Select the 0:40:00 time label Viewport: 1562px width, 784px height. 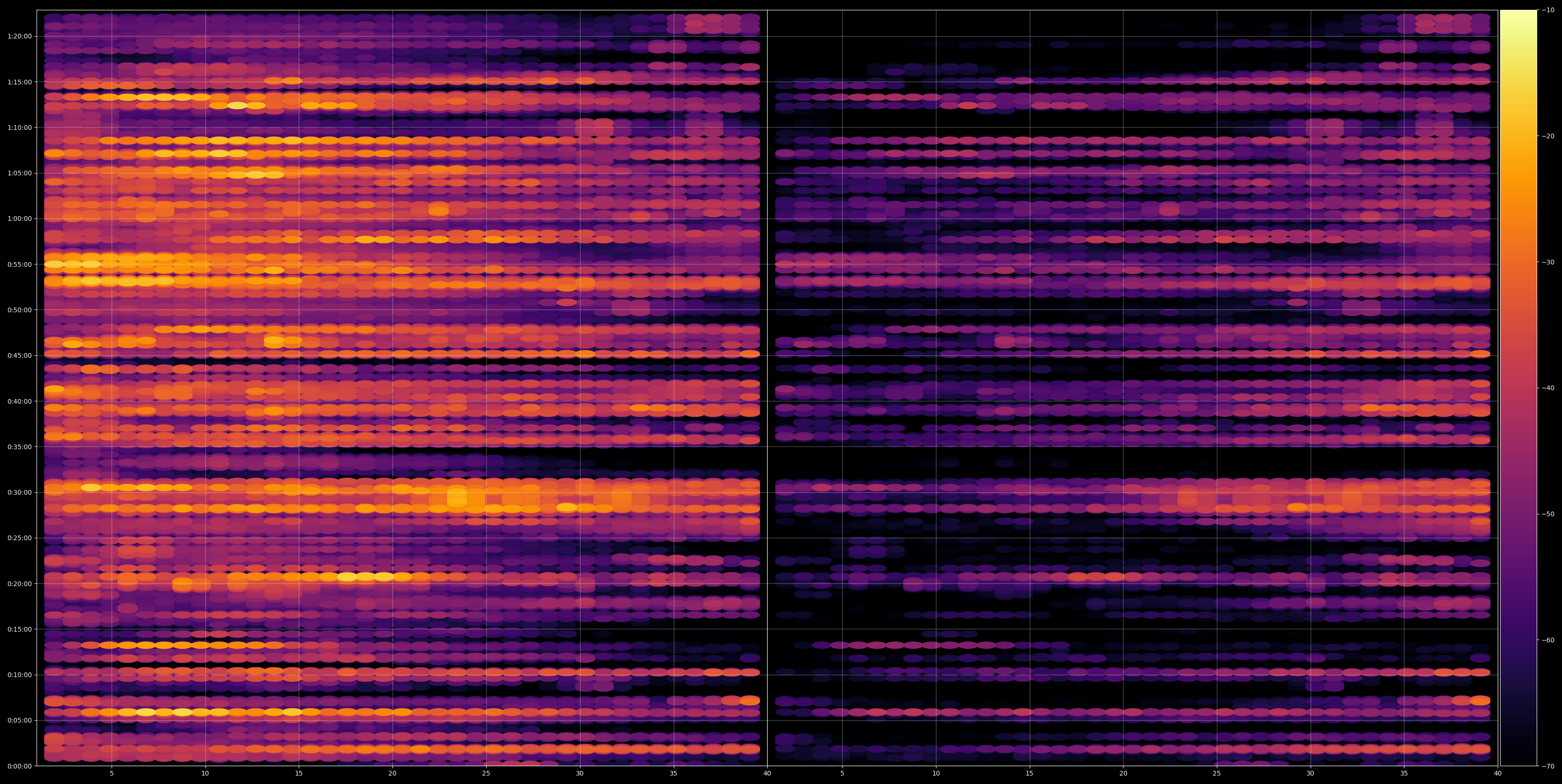19,401
